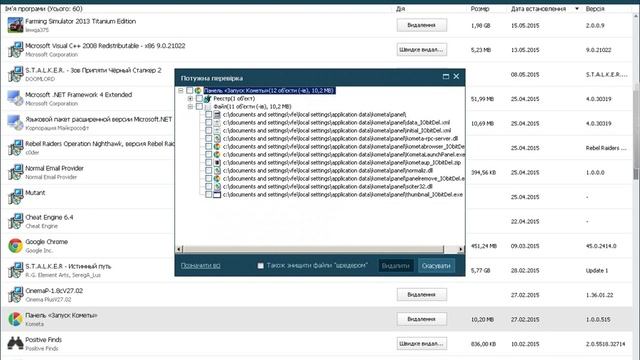Enable Також знищити файли shredder checkbox
This screenshot has width=640, height=360.
pos(260,266)
